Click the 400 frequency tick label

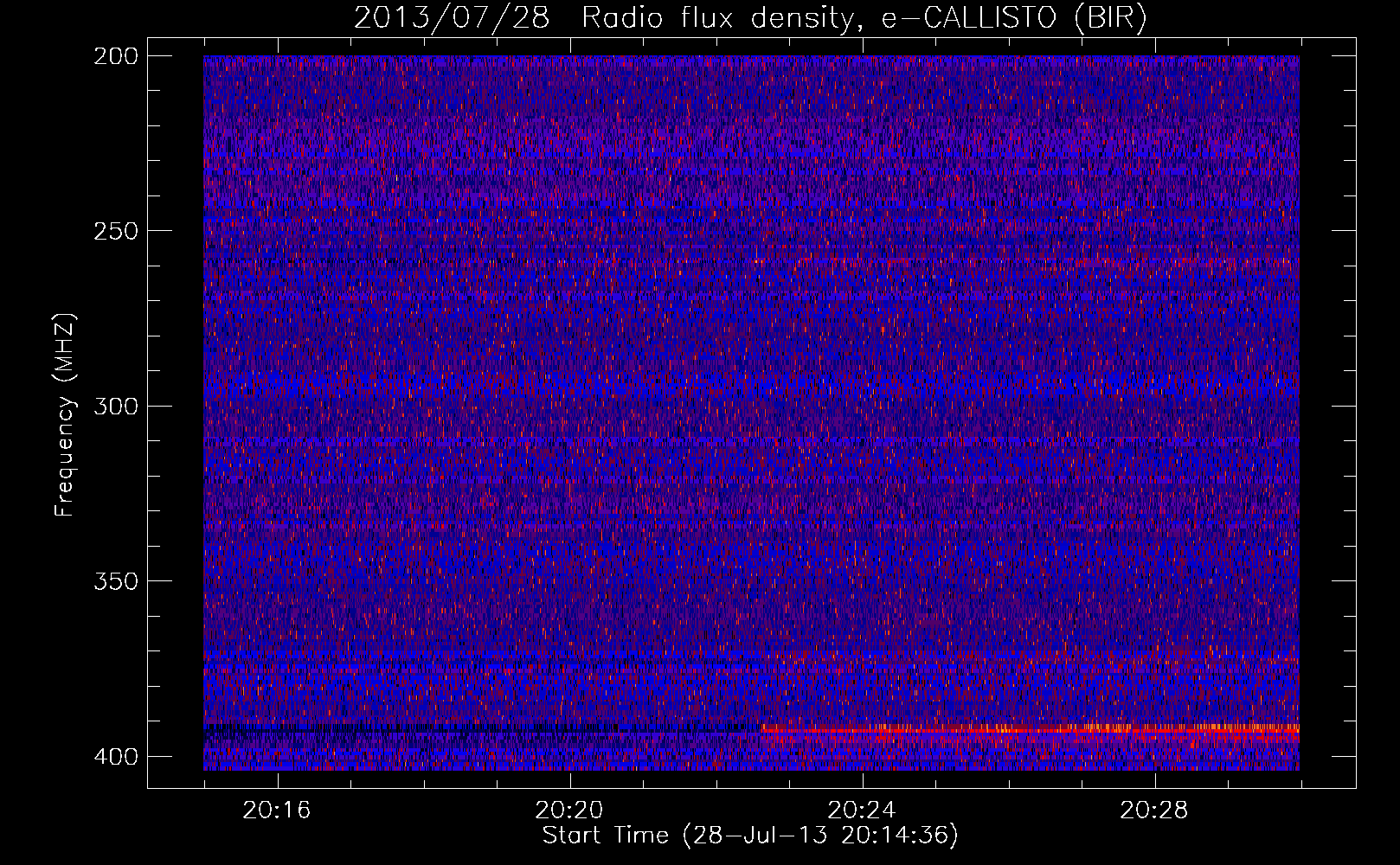pyautogui.click(x=115, y=757)
